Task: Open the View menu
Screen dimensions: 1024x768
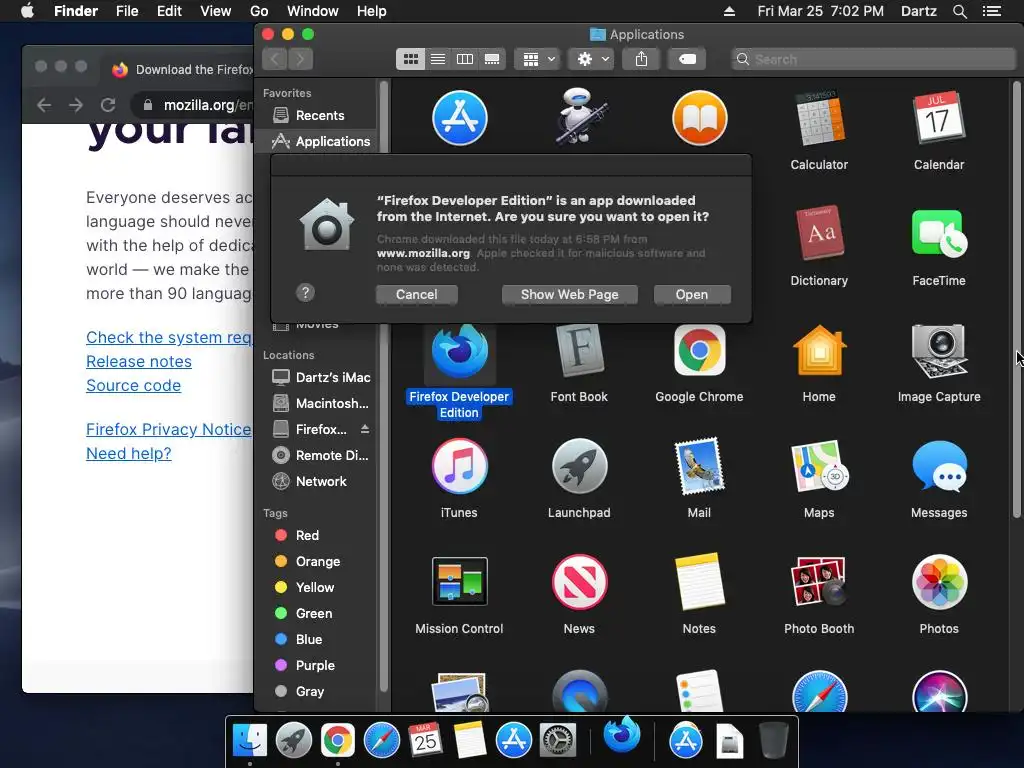Action: pyautogui.click(x=216, y=11)
